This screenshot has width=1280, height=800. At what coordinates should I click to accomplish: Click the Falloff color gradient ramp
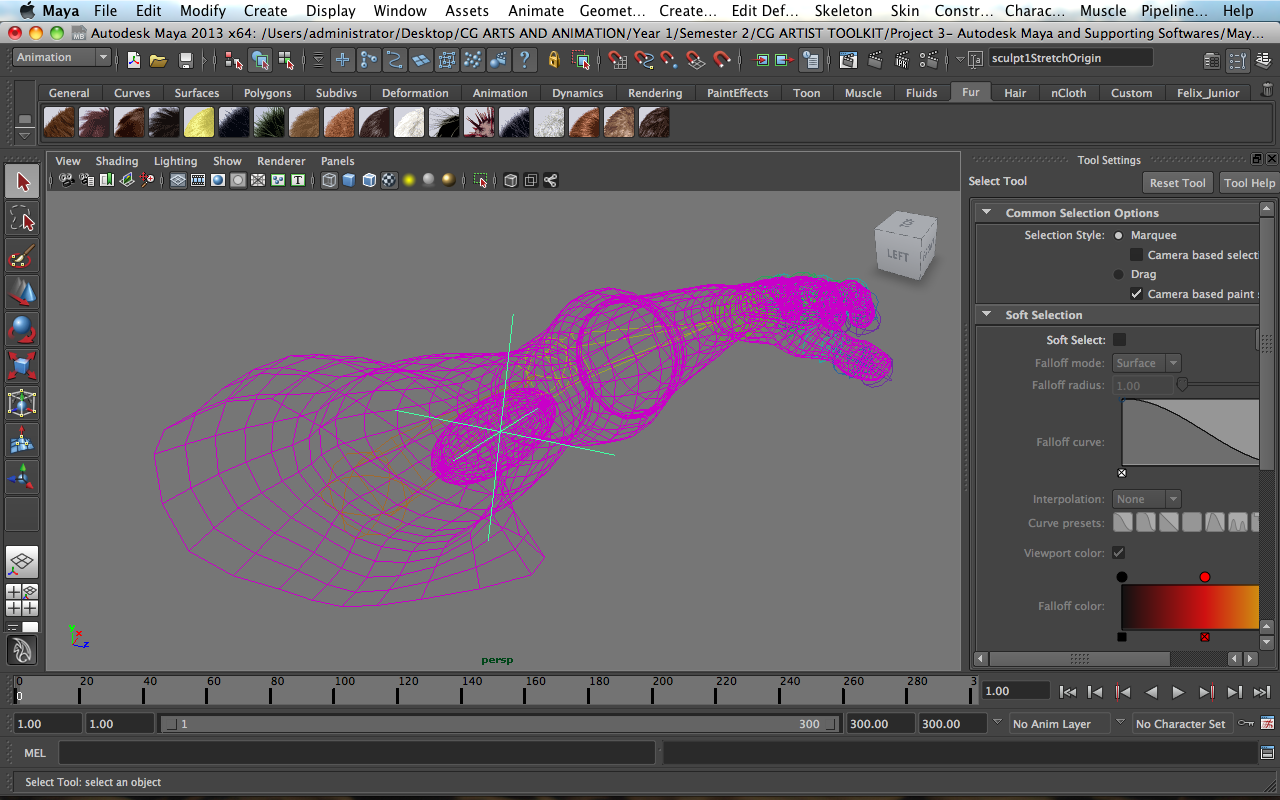point(1190,607)
